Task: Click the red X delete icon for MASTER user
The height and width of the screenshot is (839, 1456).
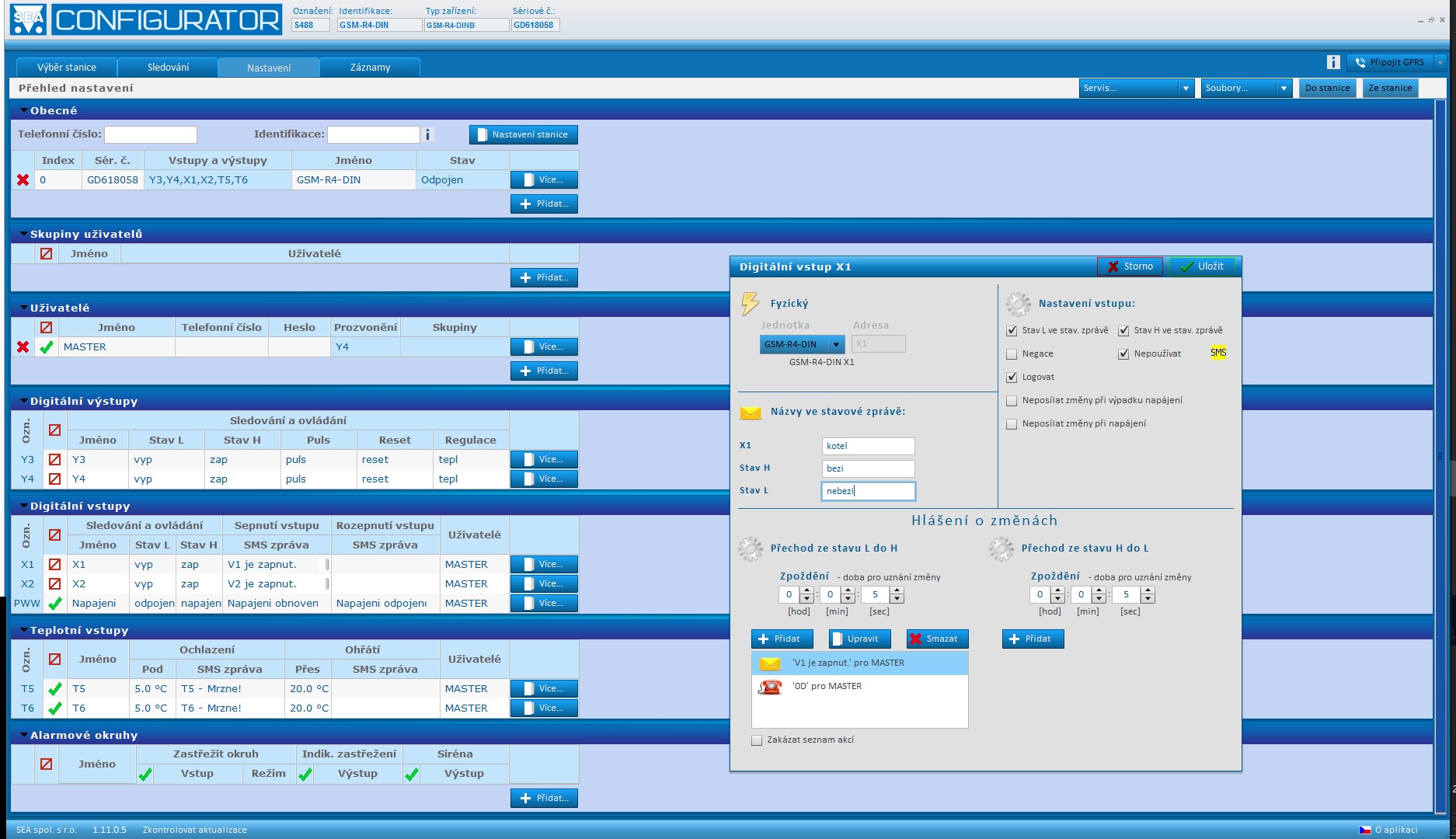Action: coord(23,347)
